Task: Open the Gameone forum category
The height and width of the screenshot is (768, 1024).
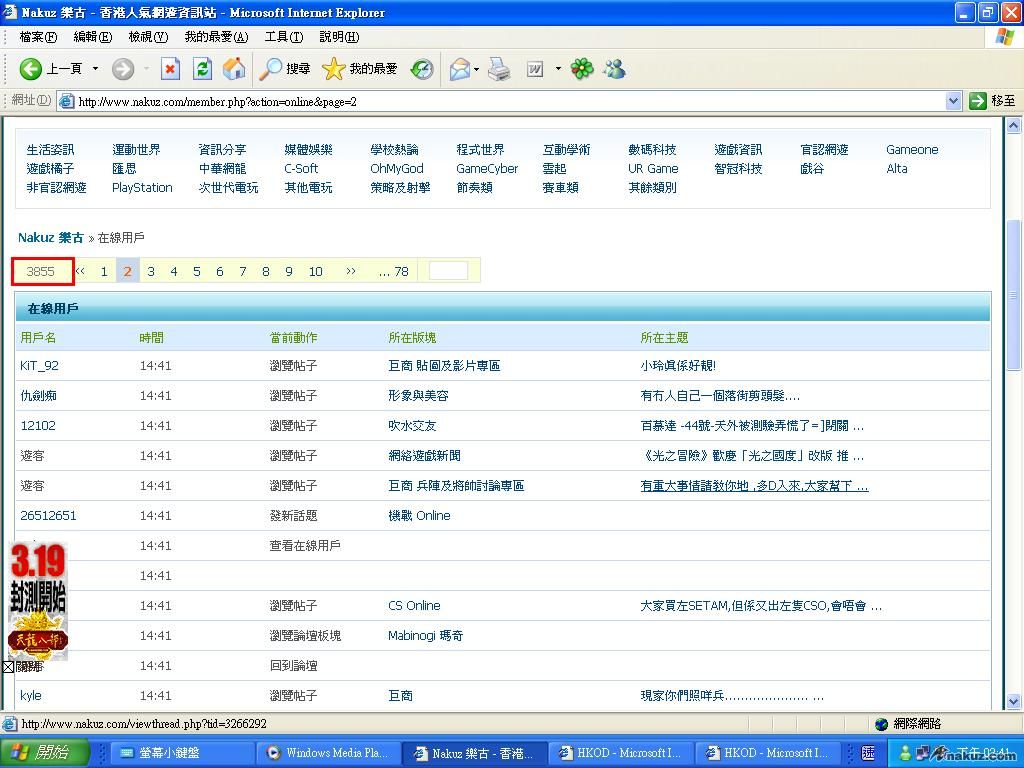Action: [x=912, y=150]
